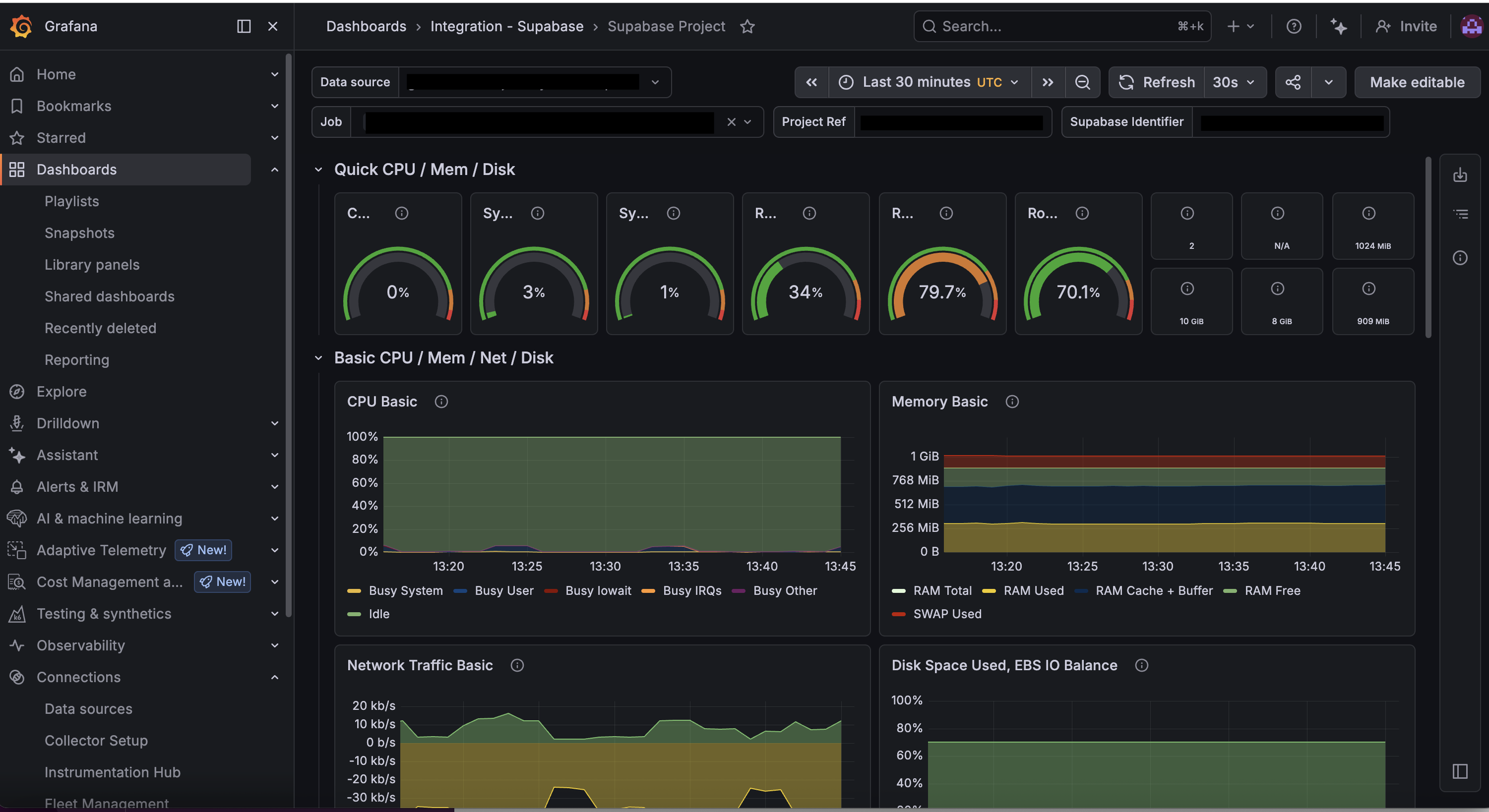Viewport: 1489px width, 812px height.
Task: Click Make editable button
Action: pyautogui.click(x=1417, y=83)
